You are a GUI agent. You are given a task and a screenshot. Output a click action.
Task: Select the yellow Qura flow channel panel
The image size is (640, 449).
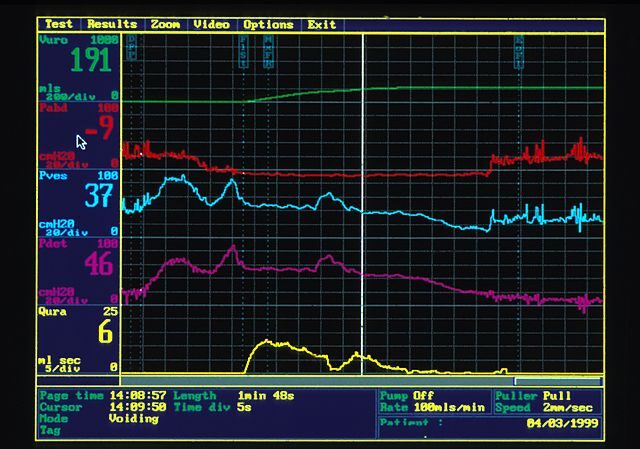click(79, 340)
